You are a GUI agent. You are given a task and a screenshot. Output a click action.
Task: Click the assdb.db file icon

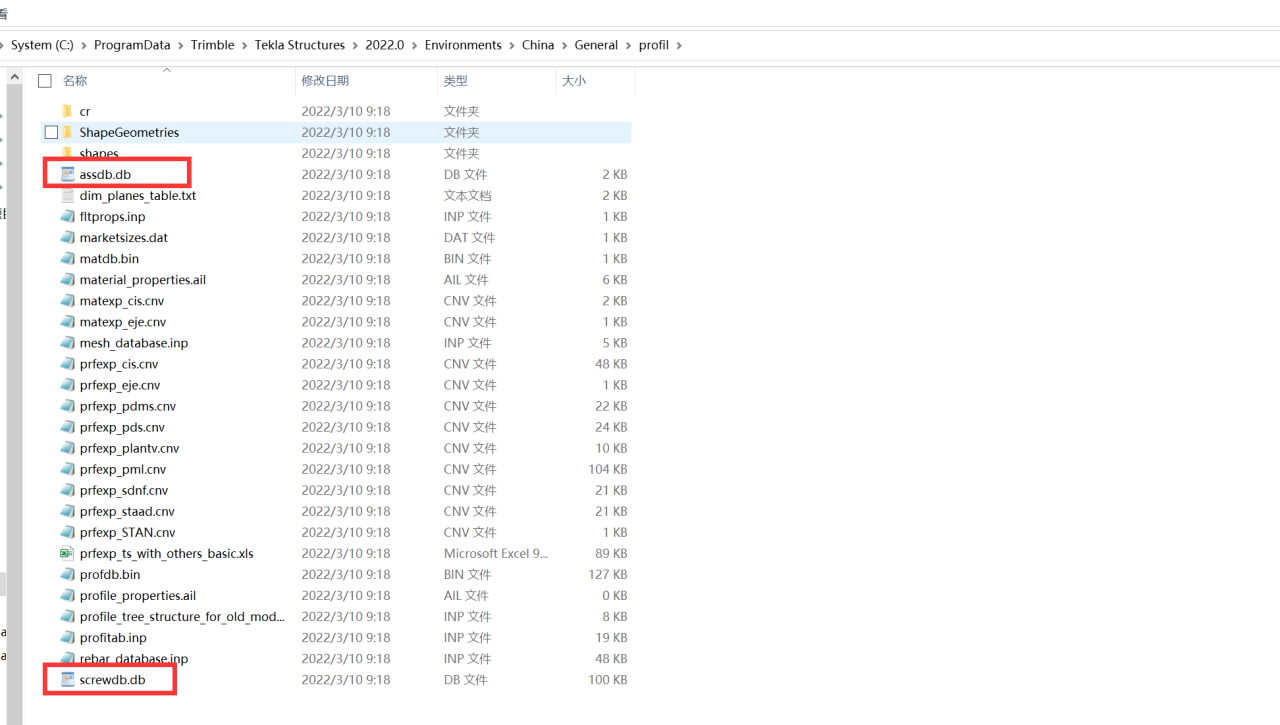(x=68, y=174)
